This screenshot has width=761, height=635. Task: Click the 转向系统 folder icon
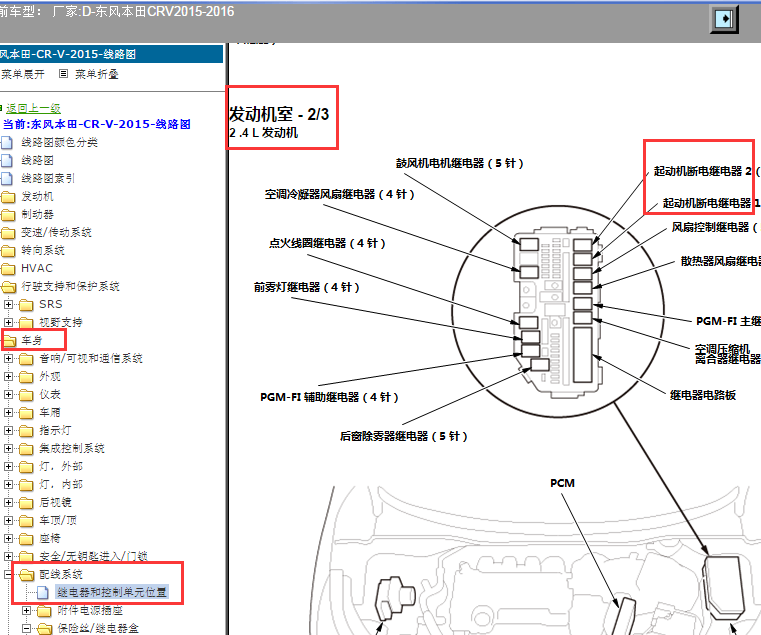tap(8, 251)
